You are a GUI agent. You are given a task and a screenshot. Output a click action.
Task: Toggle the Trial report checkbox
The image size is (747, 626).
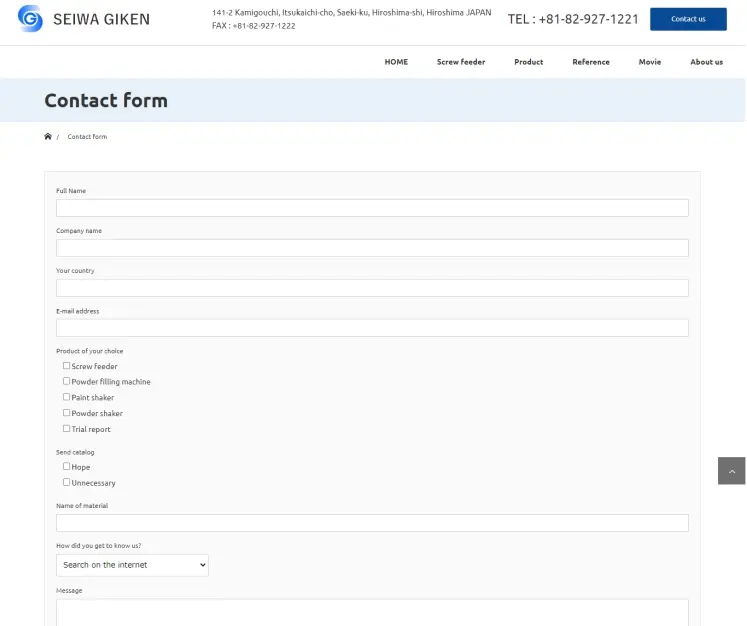click(66, 428)
